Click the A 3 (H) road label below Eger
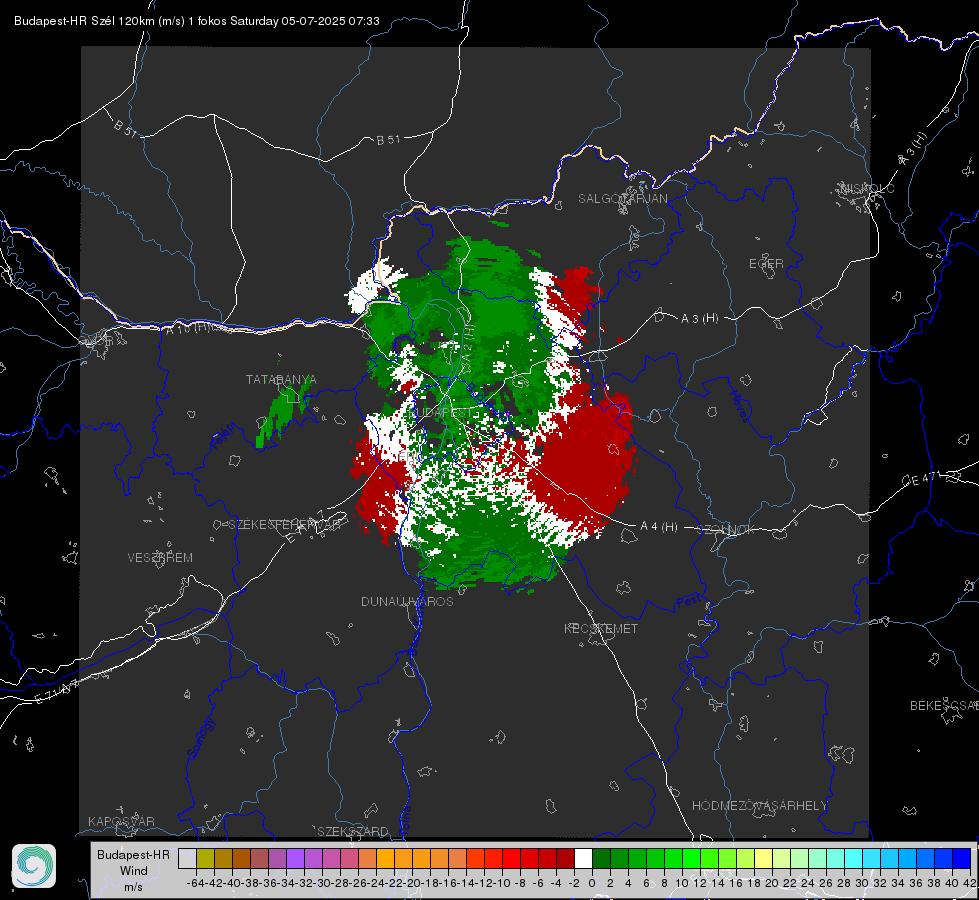 coord(699,319)
